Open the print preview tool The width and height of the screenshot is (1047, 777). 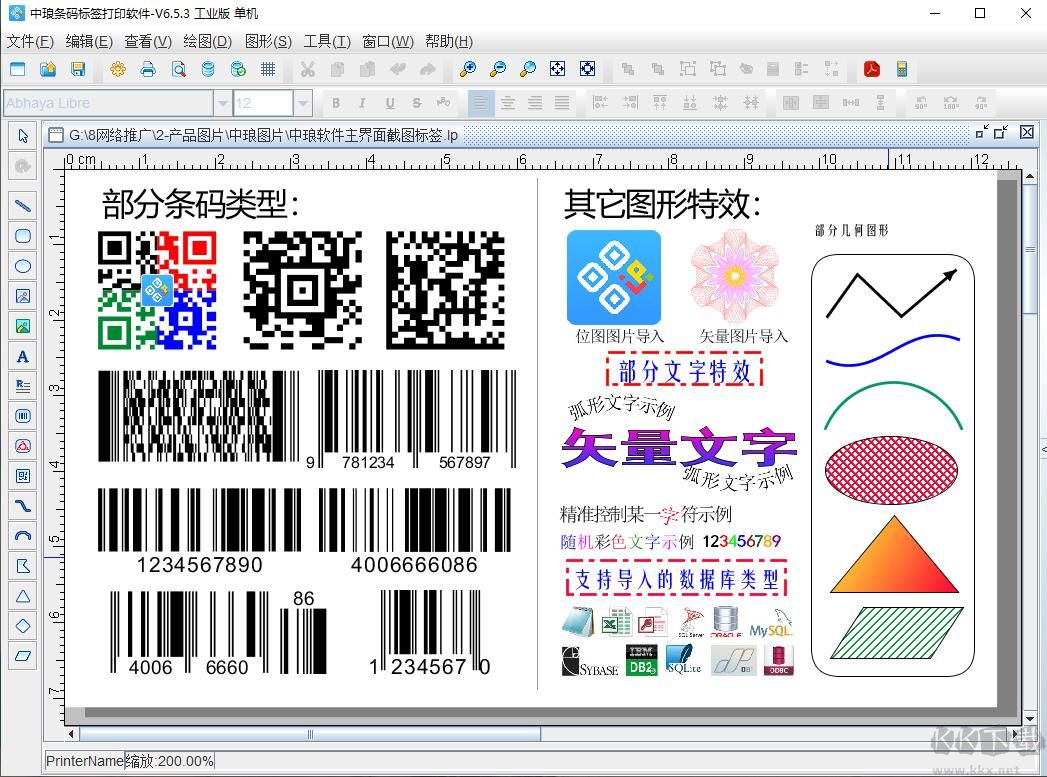tap(179, 70)
